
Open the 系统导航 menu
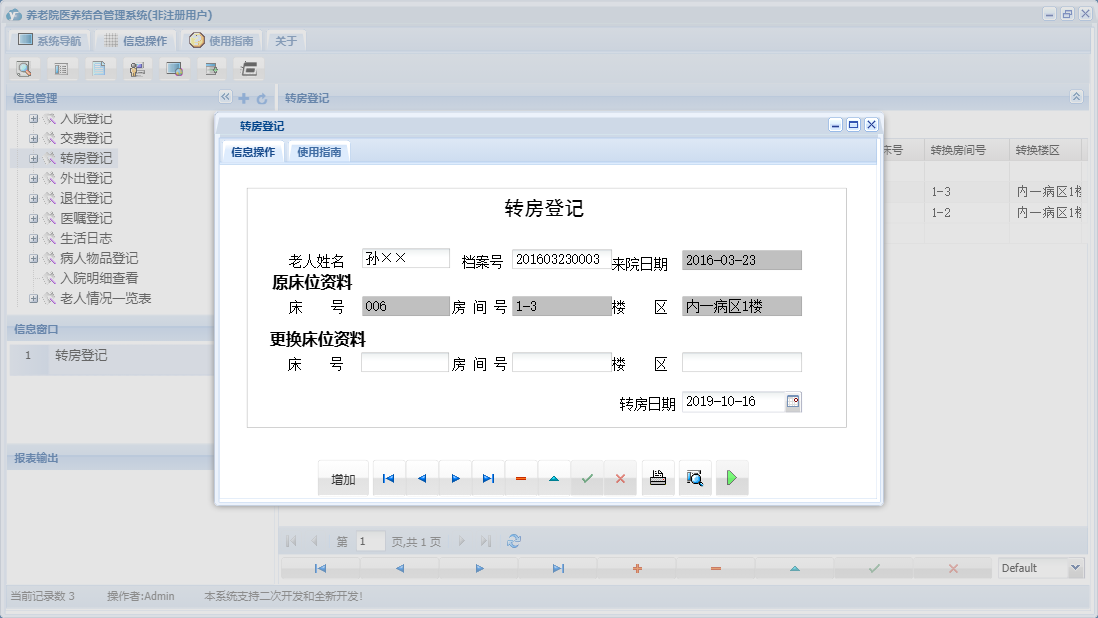point(48,40)
